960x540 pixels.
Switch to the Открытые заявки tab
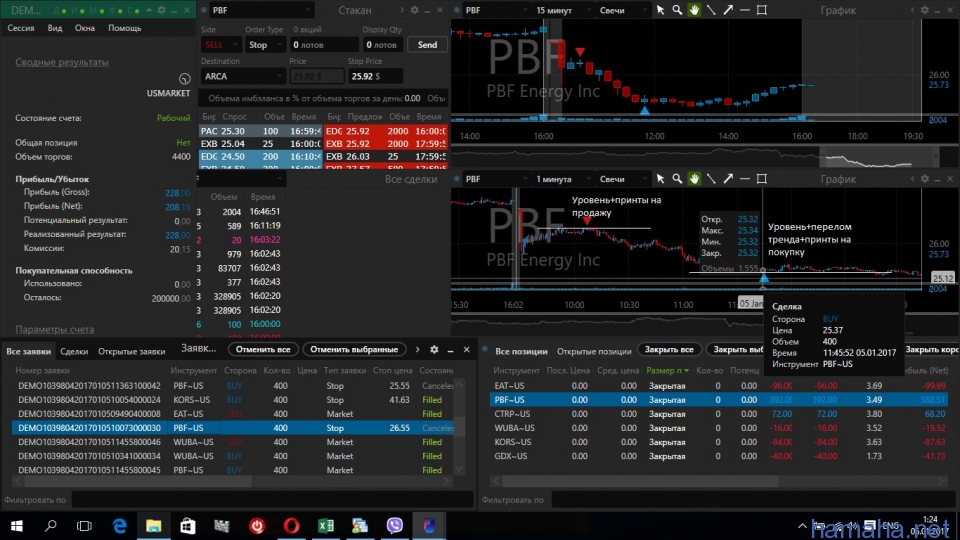(x=132, y=351)
